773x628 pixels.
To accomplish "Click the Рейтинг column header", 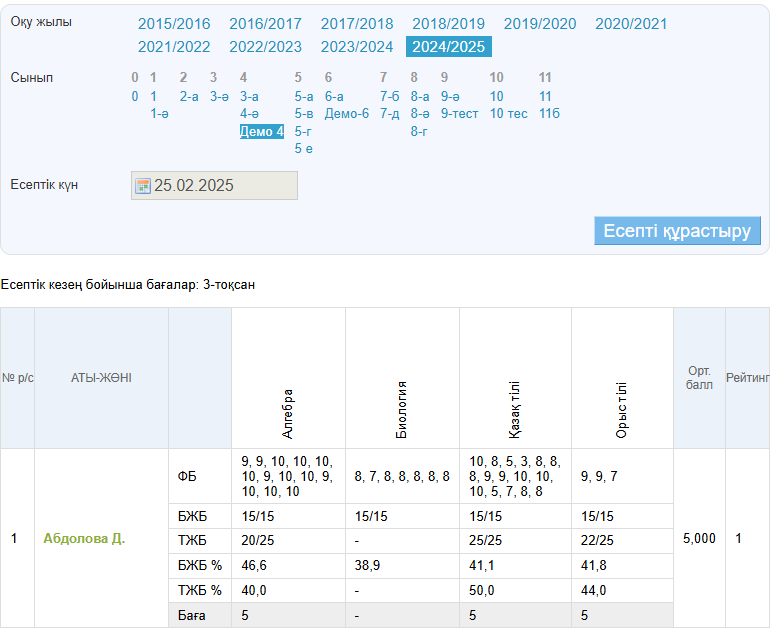I will 747,378.
